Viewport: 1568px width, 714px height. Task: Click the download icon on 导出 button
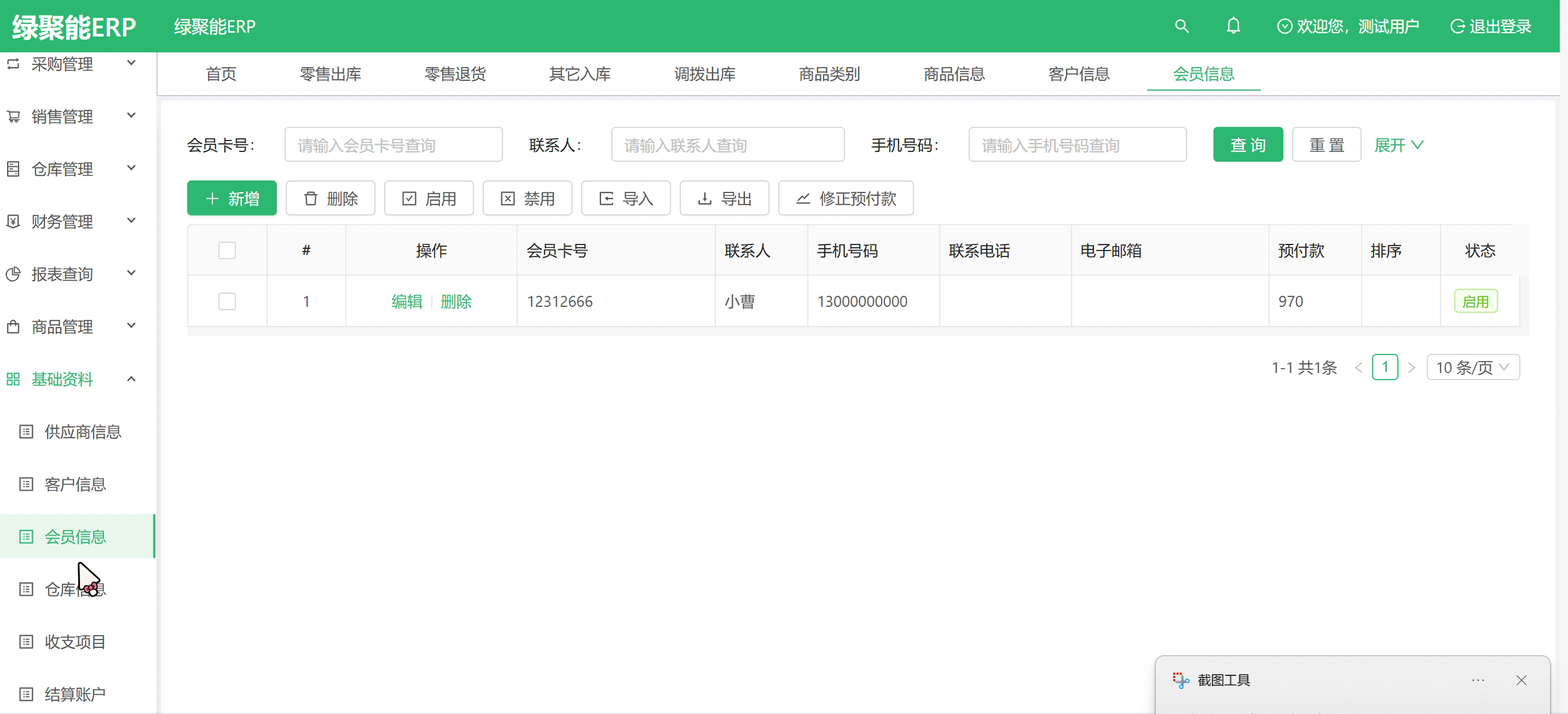click(x=705, y=198)
